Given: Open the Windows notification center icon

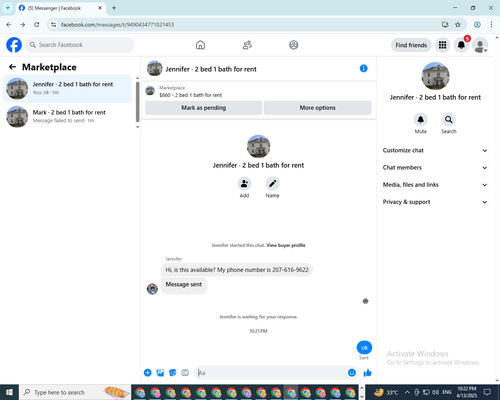Looking at the screenshot, I should click(x=487, y=392).
